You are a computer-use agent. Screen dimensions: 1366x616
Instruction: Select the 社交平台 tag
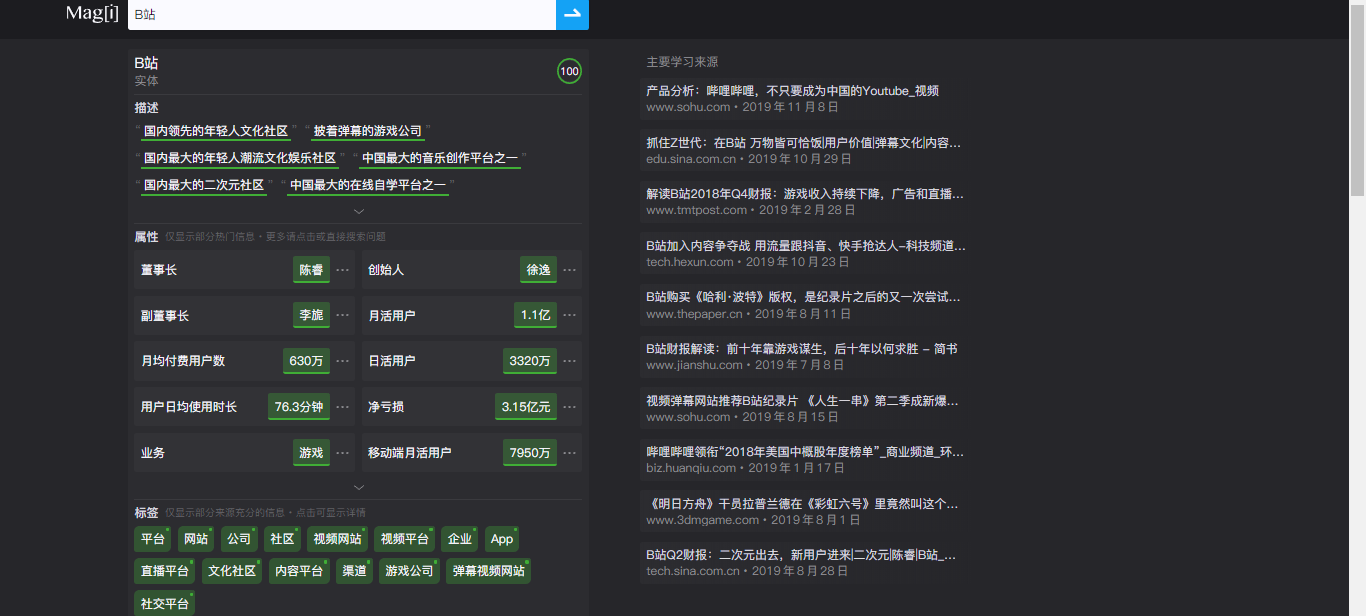click(165, 604)
